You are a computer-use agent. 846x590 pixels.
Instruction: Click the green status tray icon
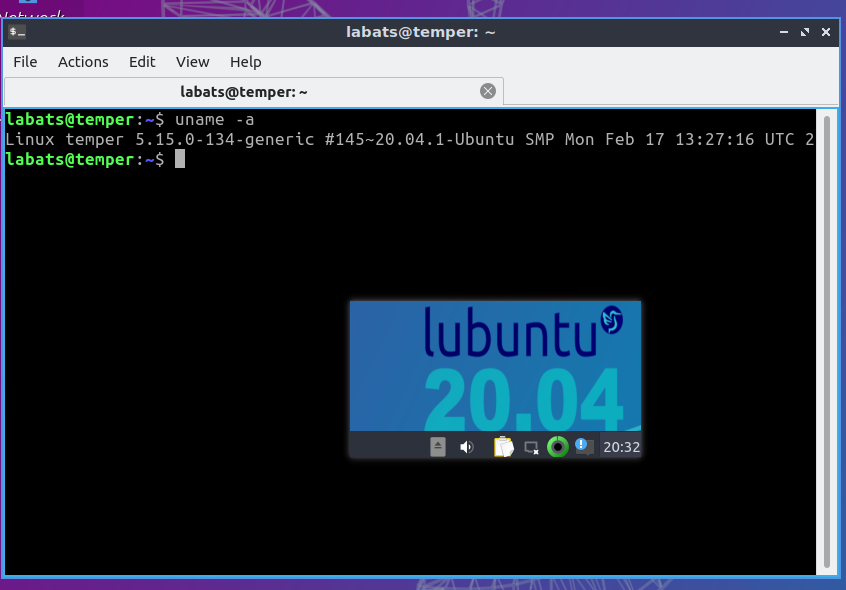tap(557, 447)
